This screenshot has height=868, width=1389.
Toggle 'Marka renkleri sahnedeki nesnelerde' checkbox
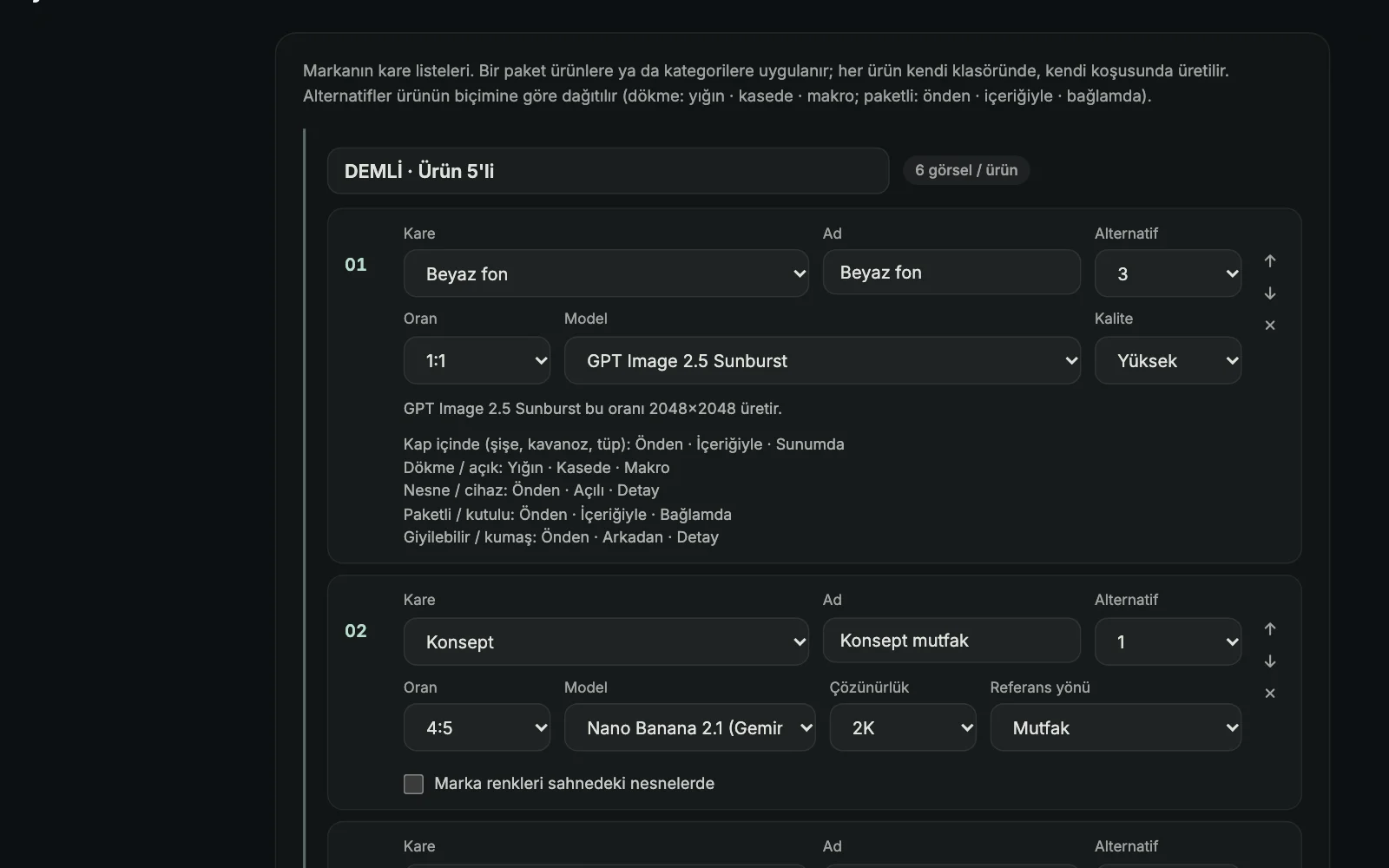pyautogui.click(x=414, y=784)
